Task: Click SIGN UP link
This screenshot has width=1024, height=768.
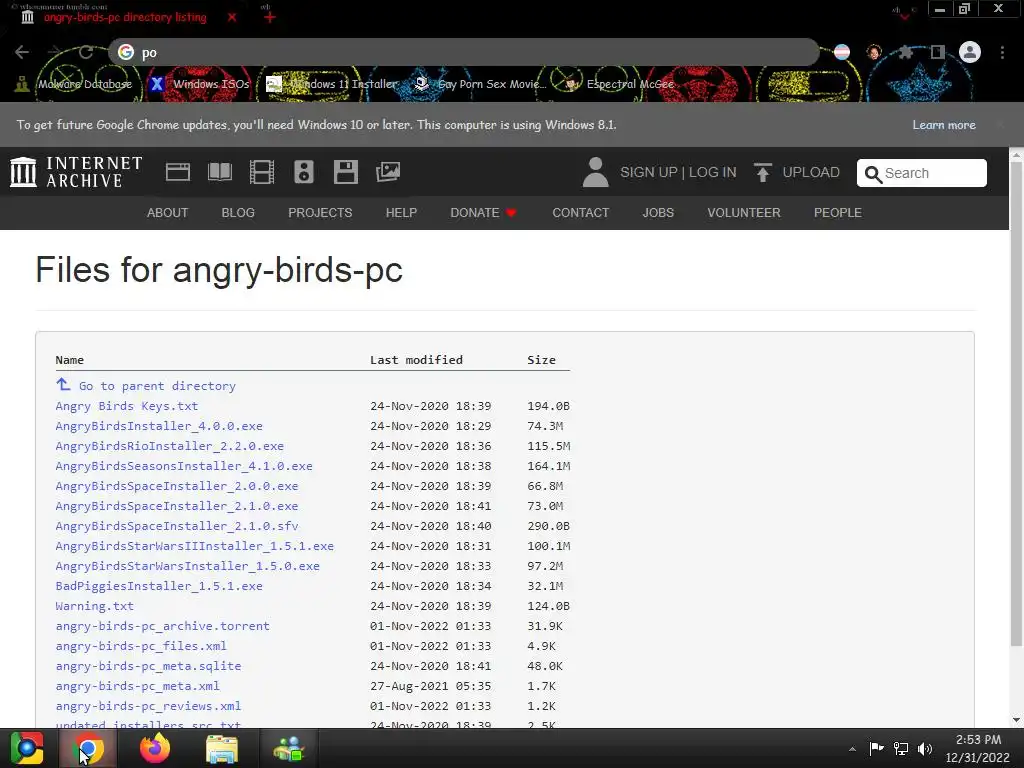Action: (x=648, y=172)
